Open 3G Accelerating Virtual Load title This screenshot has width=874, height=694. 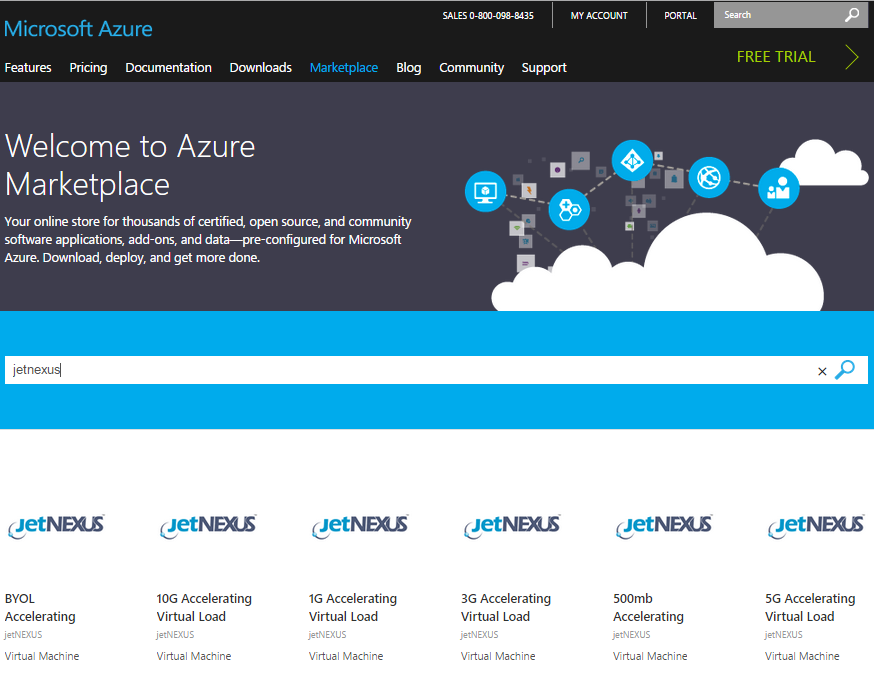click(x=506, y=608)
